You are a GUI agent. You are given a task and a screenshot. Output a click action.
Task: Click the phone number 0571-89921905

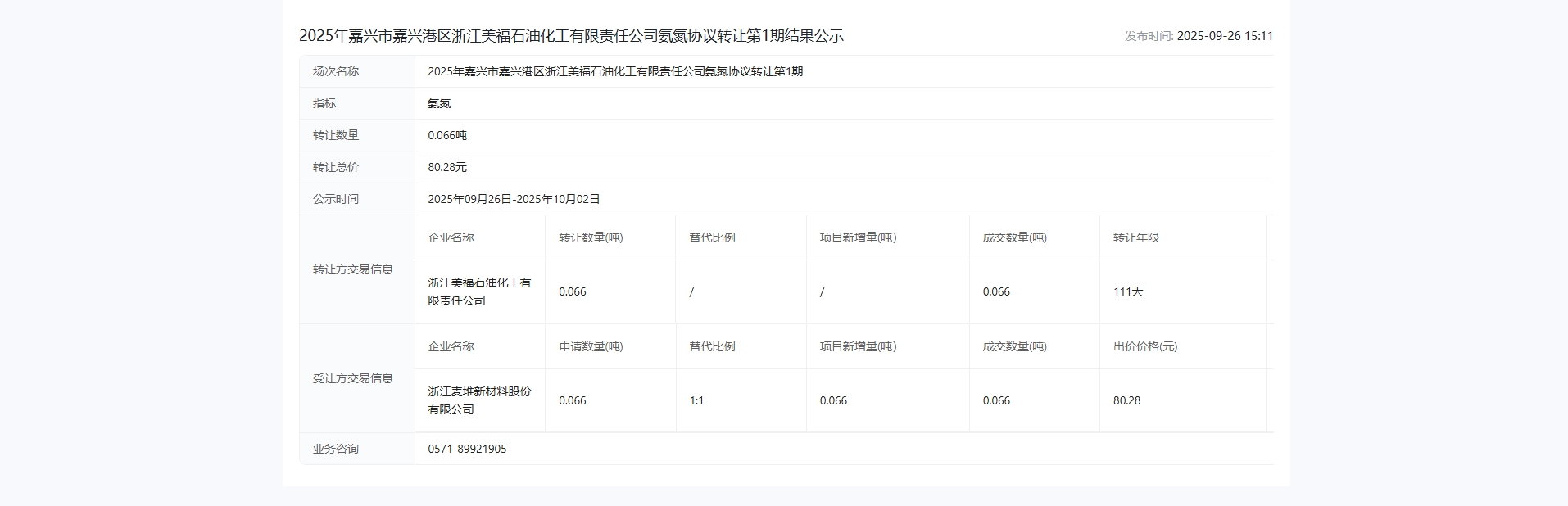467,449
